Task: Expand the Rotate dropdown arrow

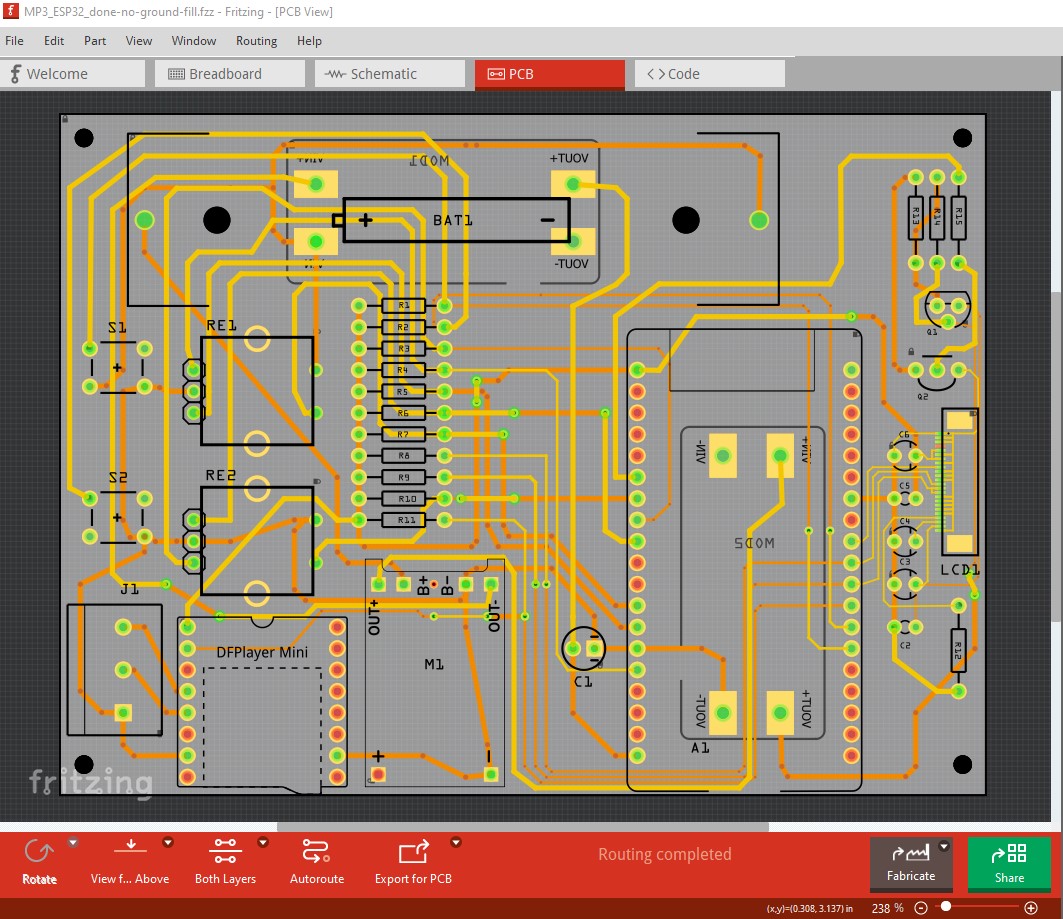Action: click(72, 843)
